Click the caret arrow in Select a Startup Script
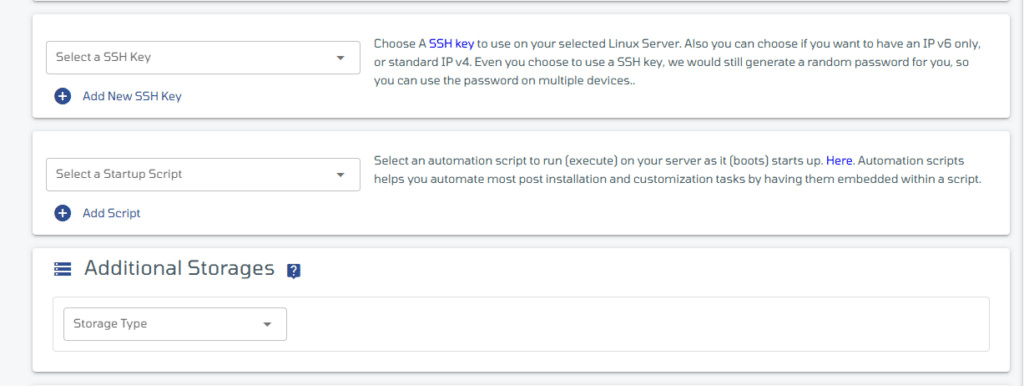This screenshot has height=386, width=1024. [x=340, y=174]
